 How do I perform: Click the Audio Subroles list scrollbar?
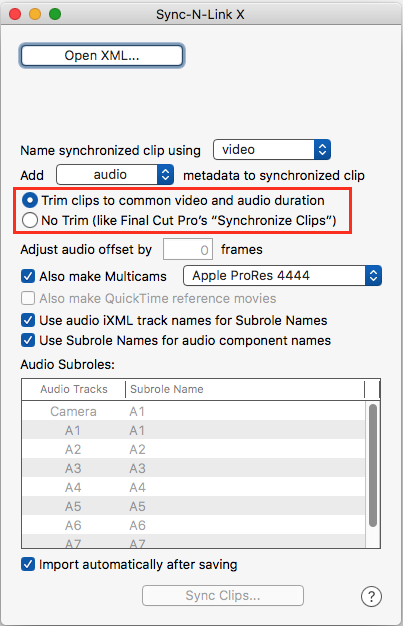click(x=373, y=465)
